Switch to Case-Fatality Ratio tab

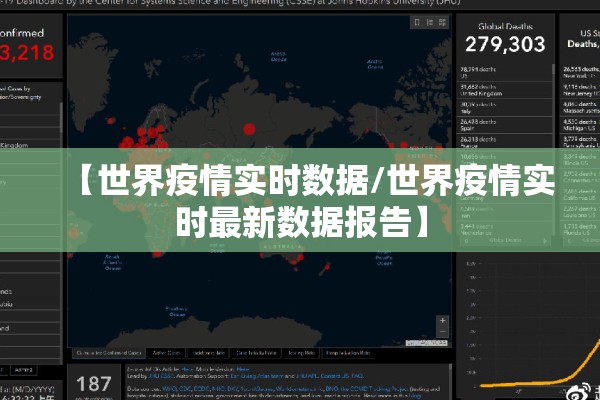pyautogui.click(x=256, y=353)
